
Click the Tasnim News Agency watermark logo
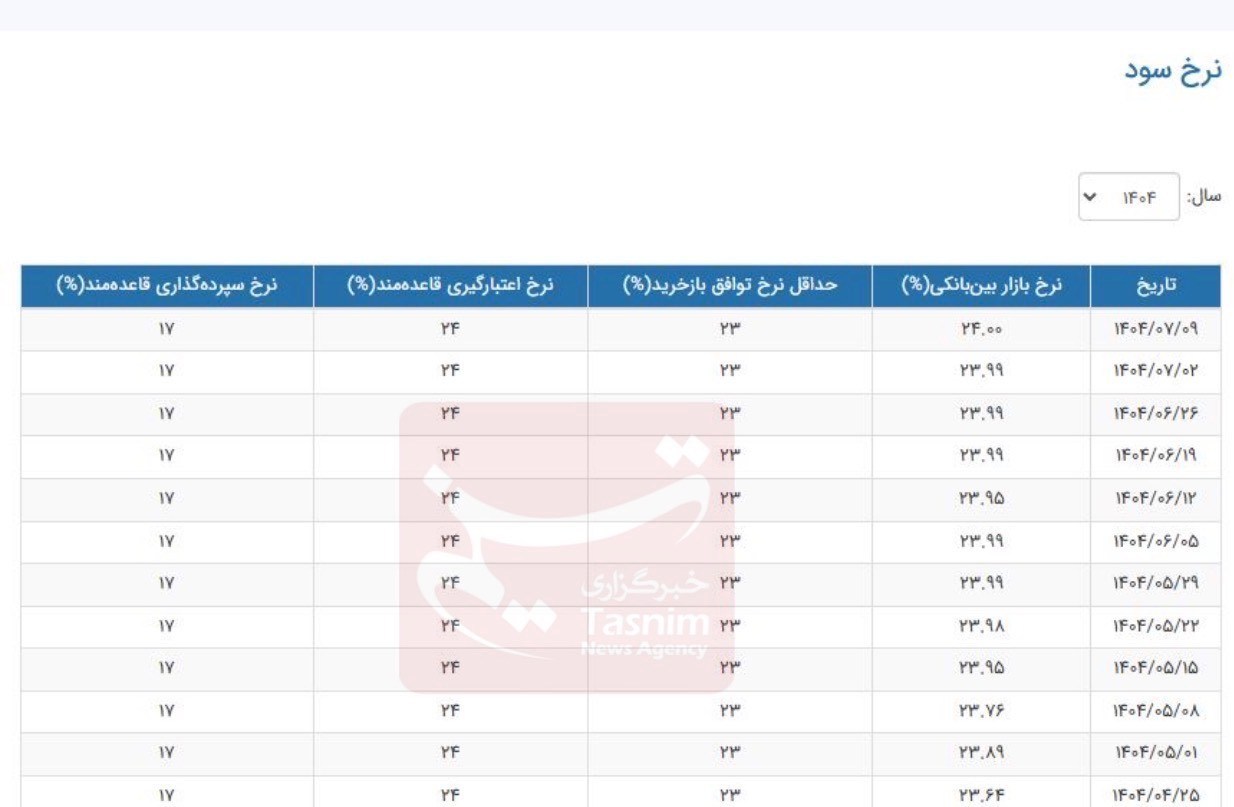click(567, 548)
